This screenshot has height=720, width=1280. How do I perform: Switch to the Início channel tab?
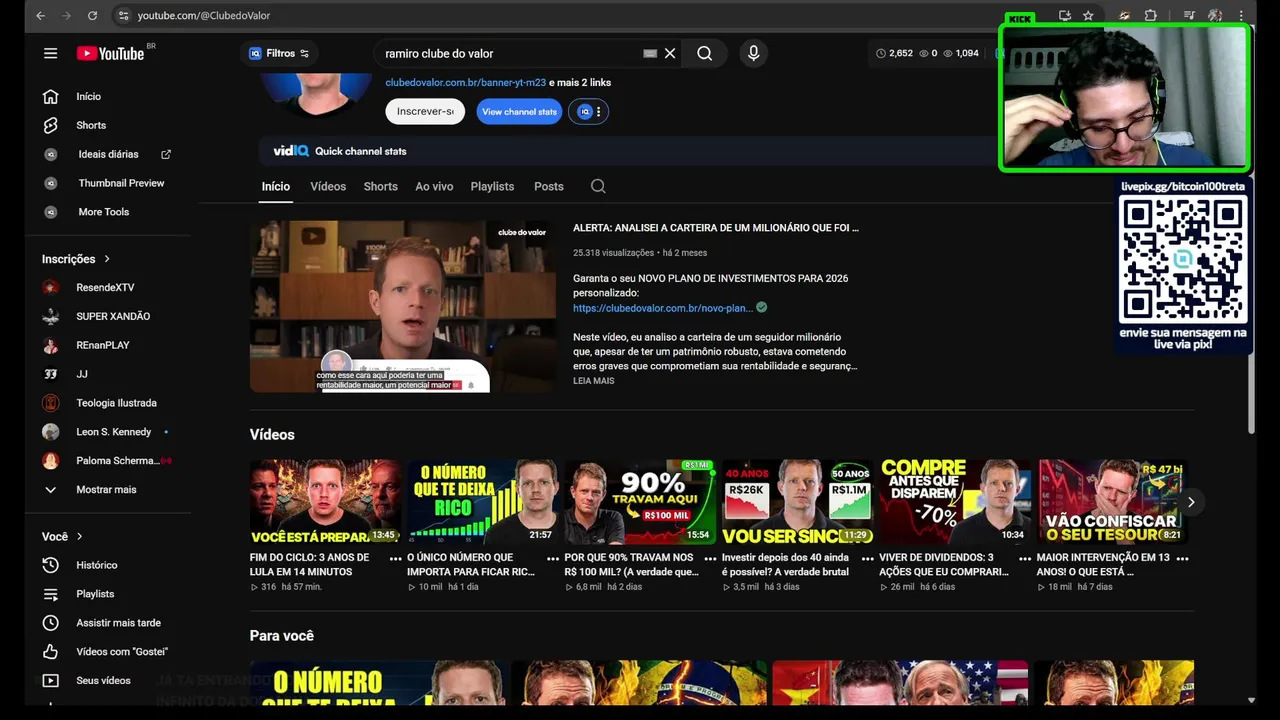coord(276,186)
